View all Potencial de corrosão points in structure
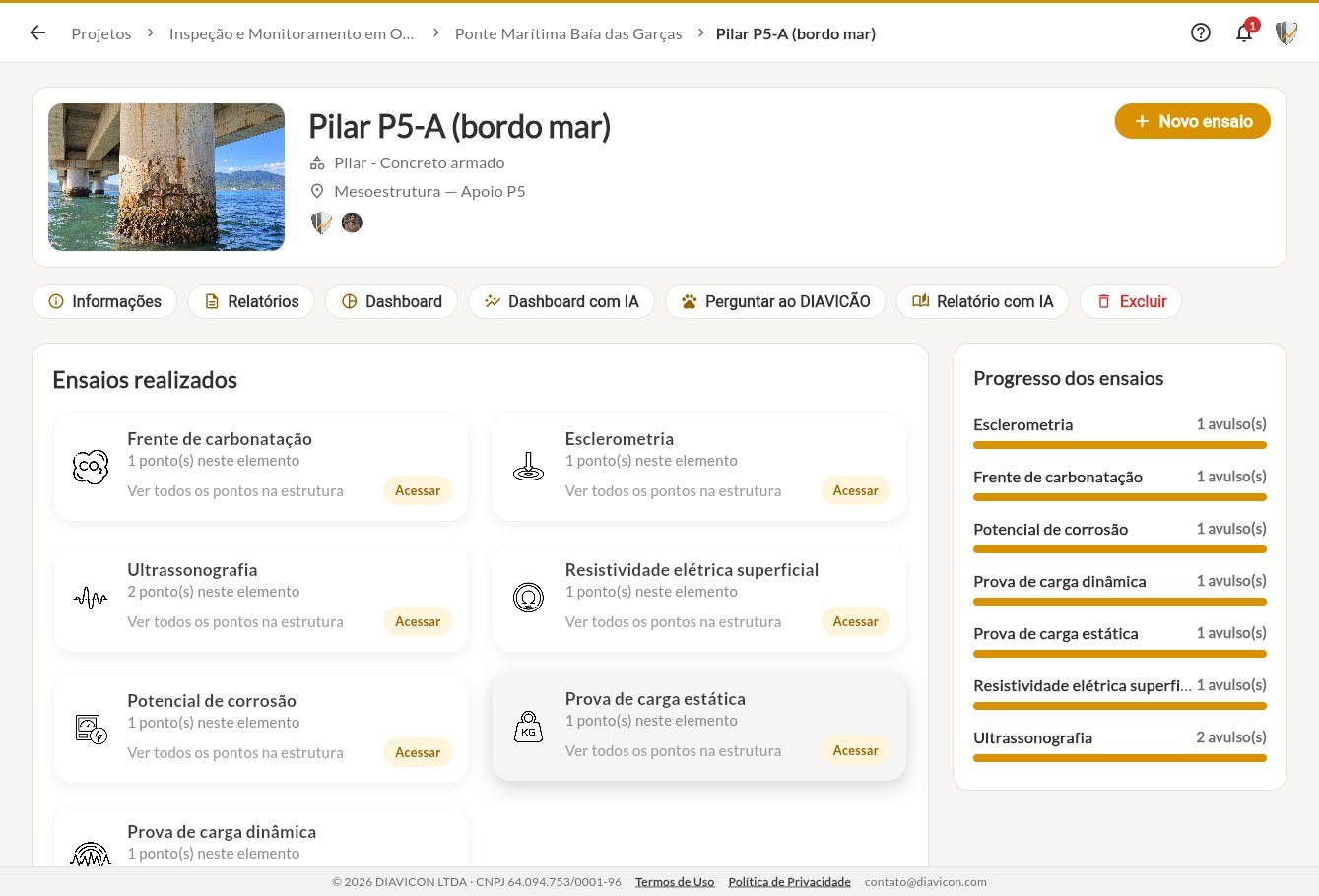This screenshot has width=1319, height=896. click(x=235, y=752)
